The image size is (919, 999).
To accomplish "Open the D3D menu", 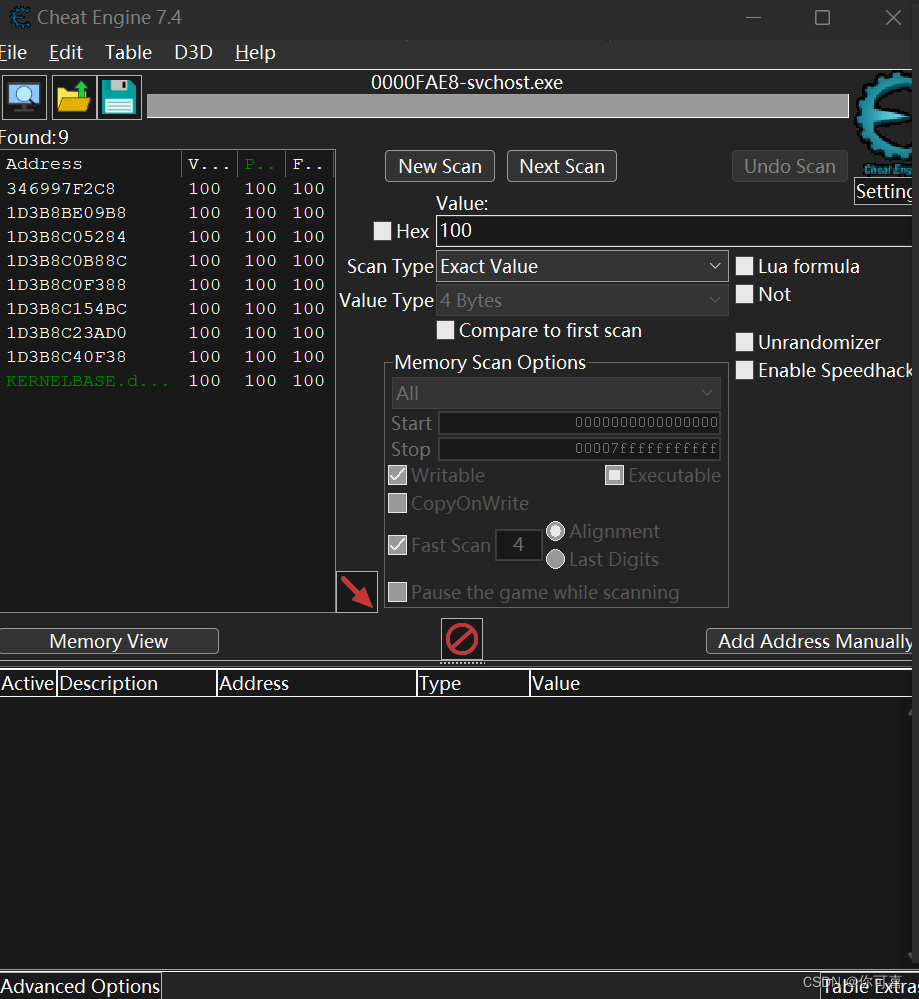I will pos(193,52).
